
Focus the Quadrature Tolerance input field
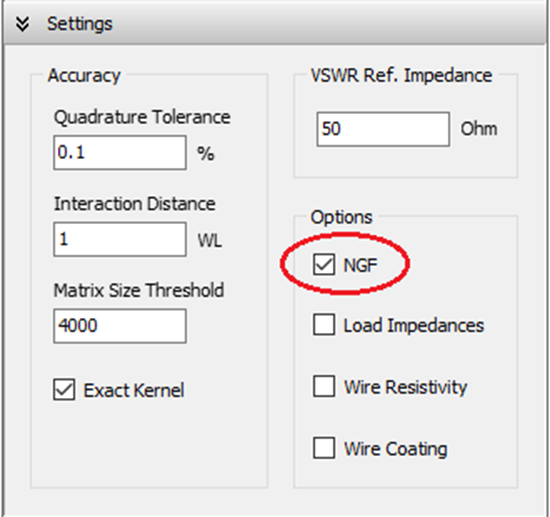click(120, 153)
